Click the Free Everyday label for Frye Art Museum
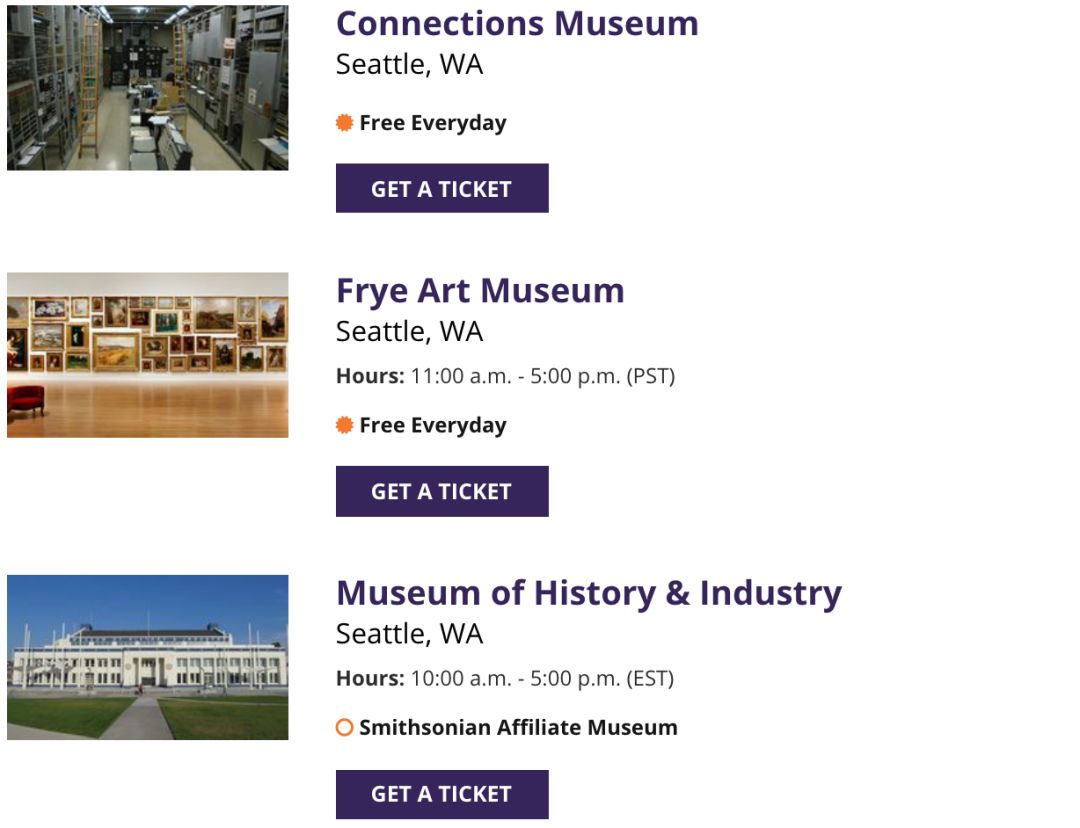This screenshot has width=1080, height=828. point(433,426)
